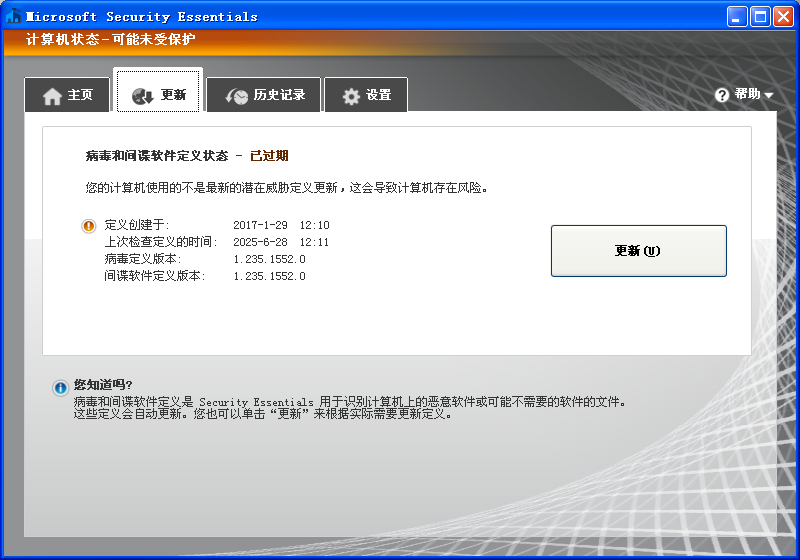This screenshot has height=560, width=800.
Task: Click the blue info icon near 您知道吗
Action: click(60, 388)
